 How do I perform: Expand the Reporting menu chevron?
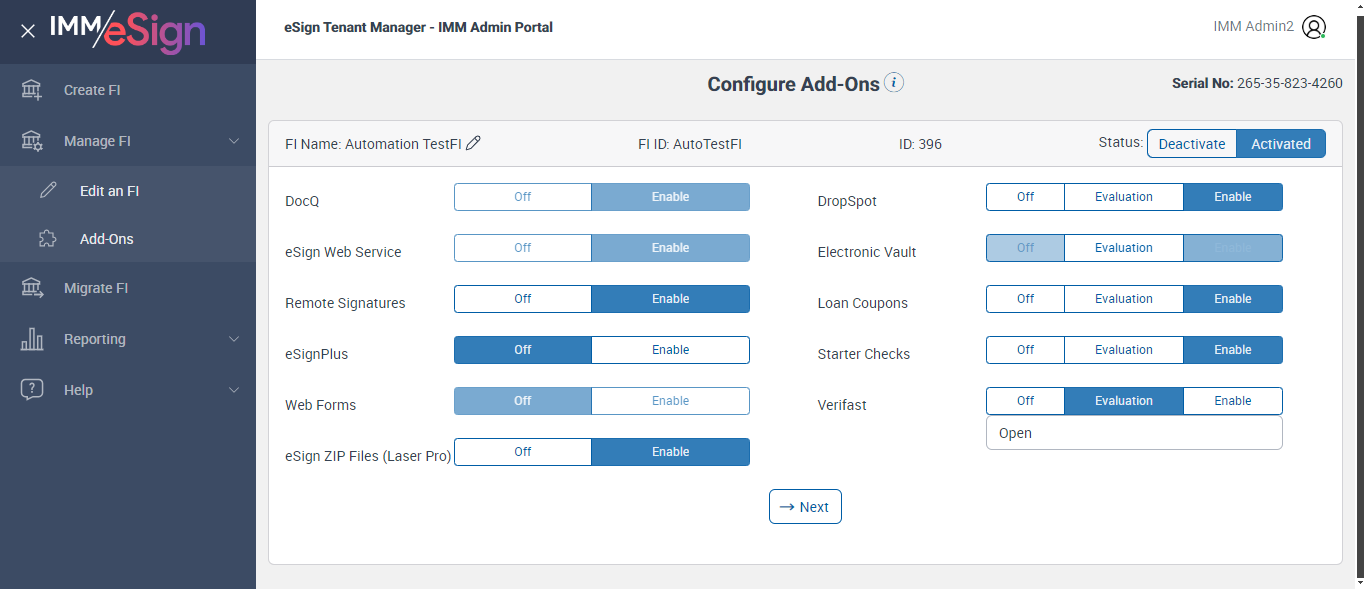point(234,339)
